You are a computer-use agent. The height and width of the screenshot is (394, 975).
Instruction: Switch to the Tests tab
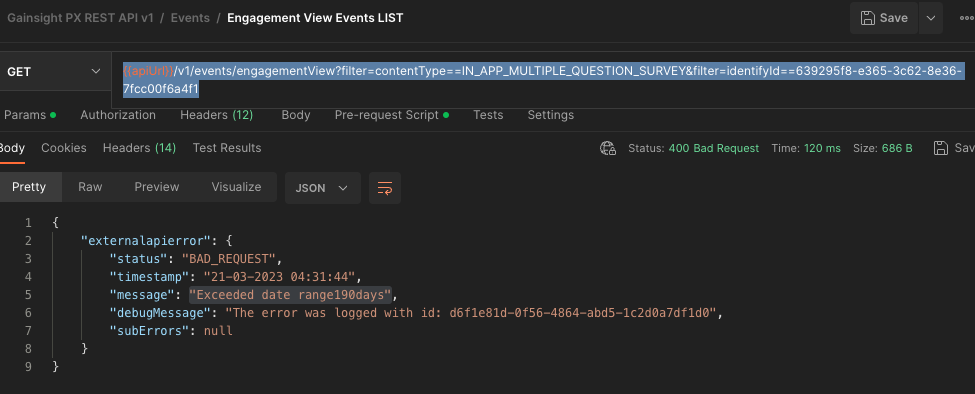tap(488, 115)
